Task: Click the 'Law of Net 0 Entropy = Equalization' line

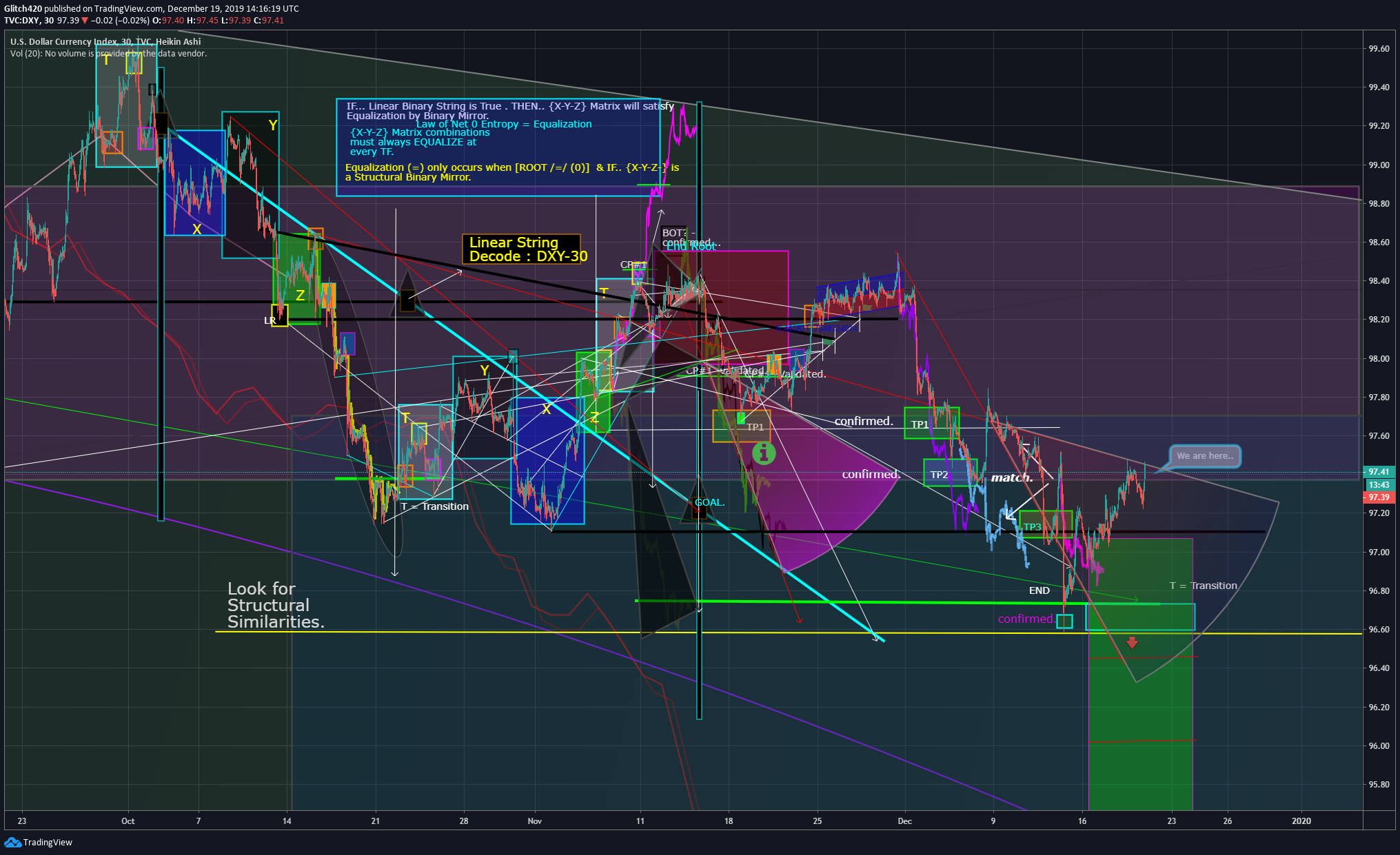Action: (503, 124)
